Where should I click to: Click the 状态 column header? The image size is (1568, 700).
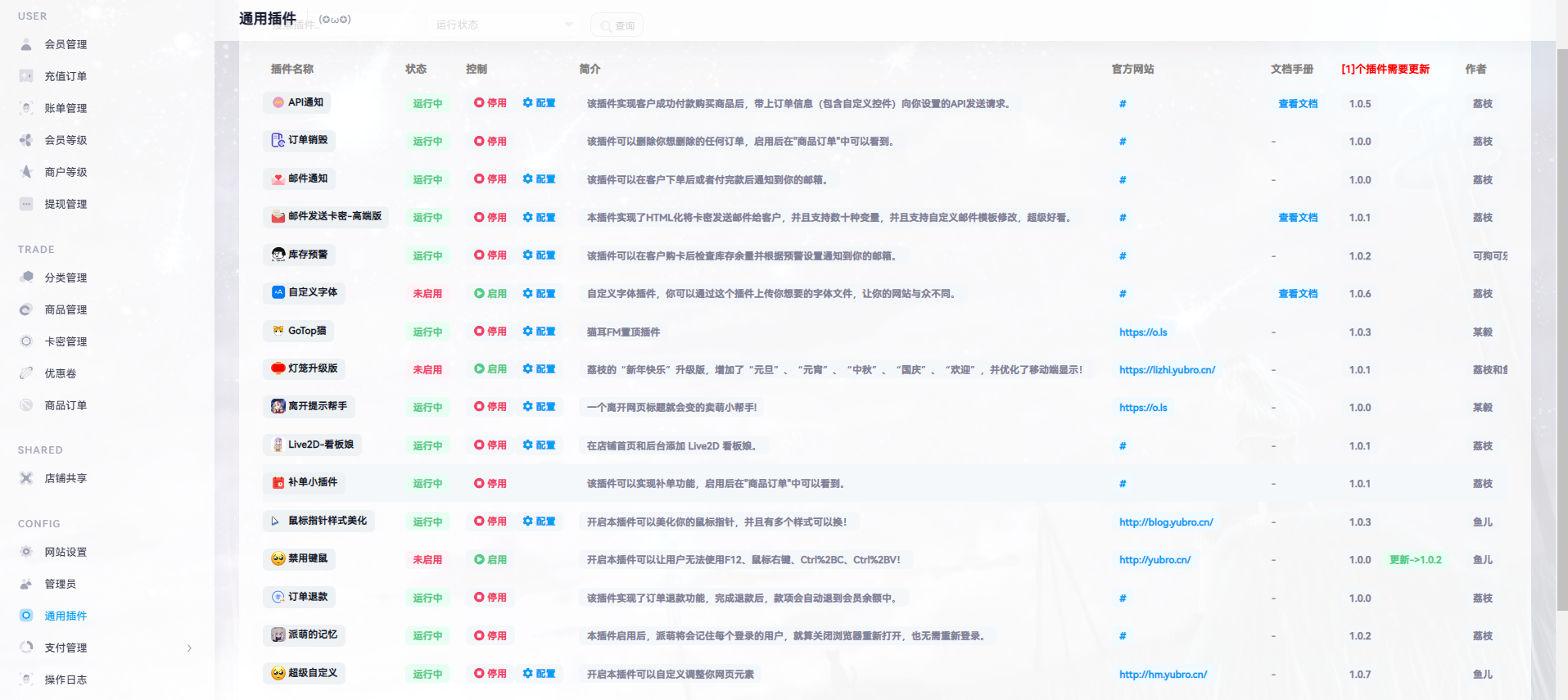pyautogui.click(x=416, y=69)
